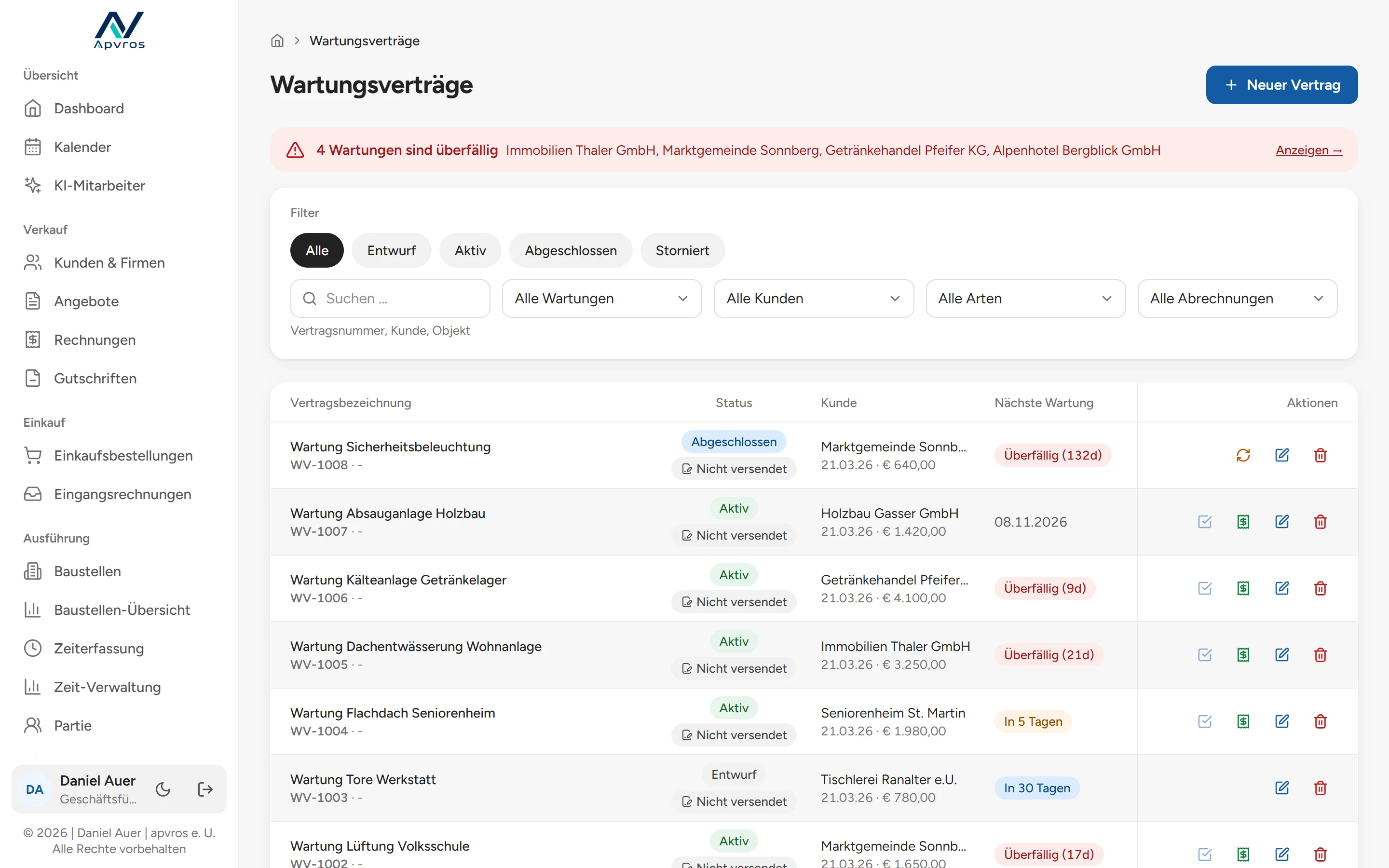This screenshot has height=868, width=1389.
Task: Open the Alle Kunden dropdown
Action: tap(813, 298)
